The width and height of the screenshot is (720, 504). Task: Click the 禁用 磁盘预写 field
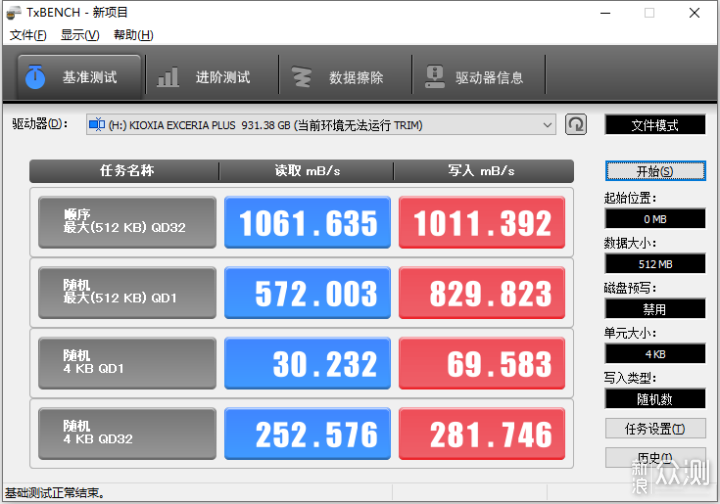point(655,308)
